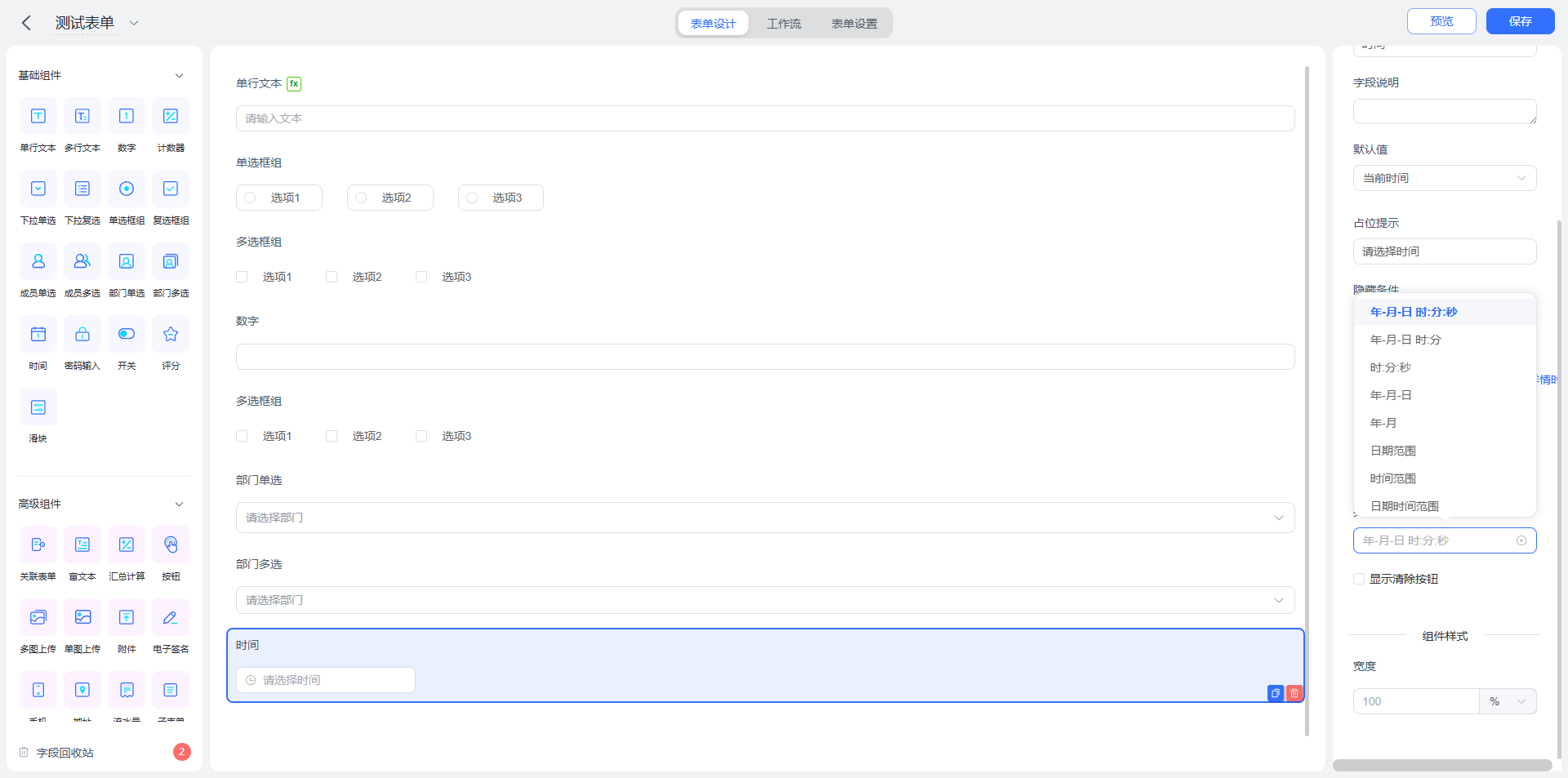The height and width of the screenshot is (778, 1568).
Task: Check 选项2 in first 多选框组
Action: pyautogui.click(x=332, y=277)
